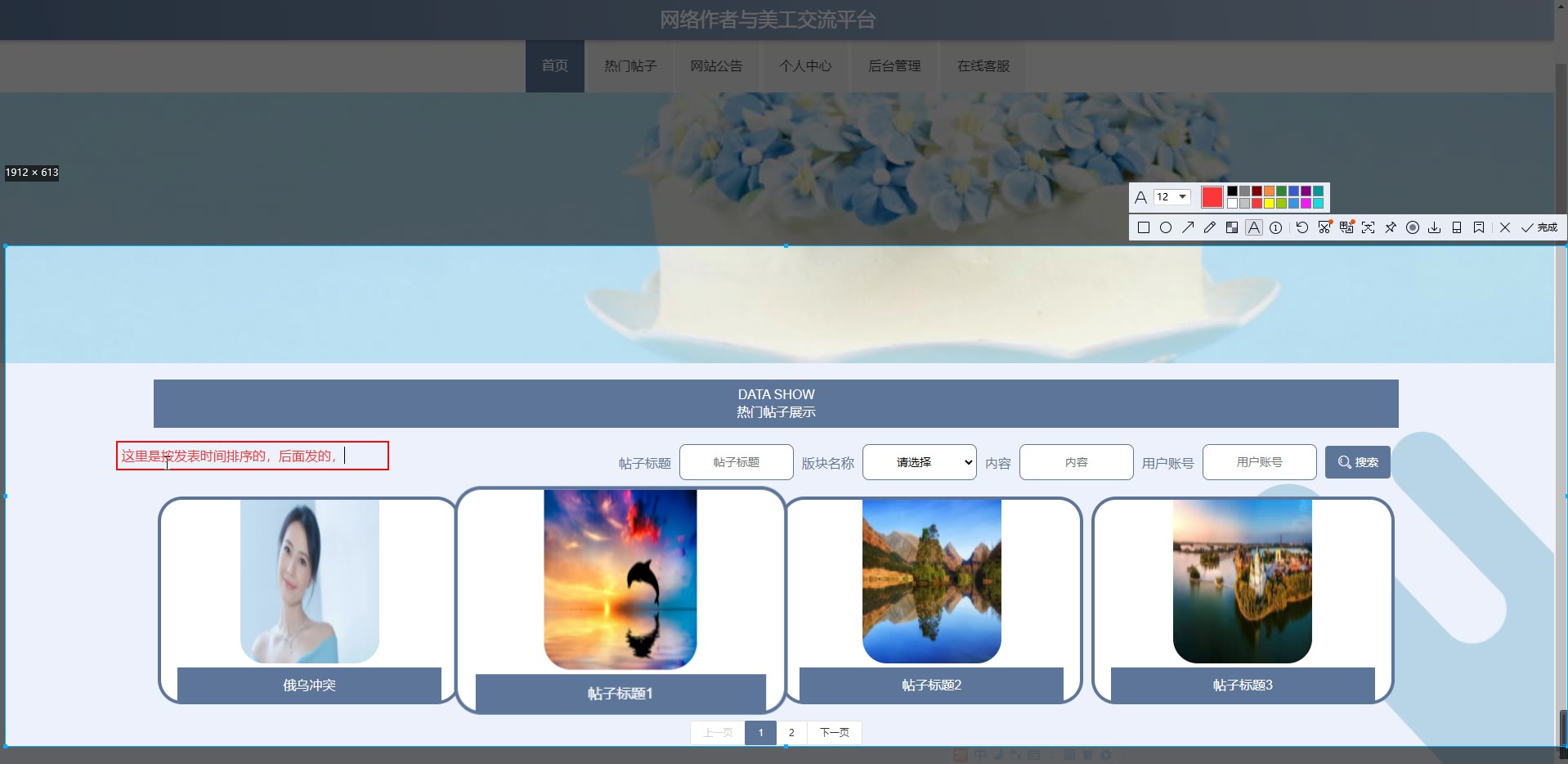Image resolution: width=1568 pixels, height=764 pixels.
Task: Click the 热门帖子展示 subtitle text
Action: 776,412
